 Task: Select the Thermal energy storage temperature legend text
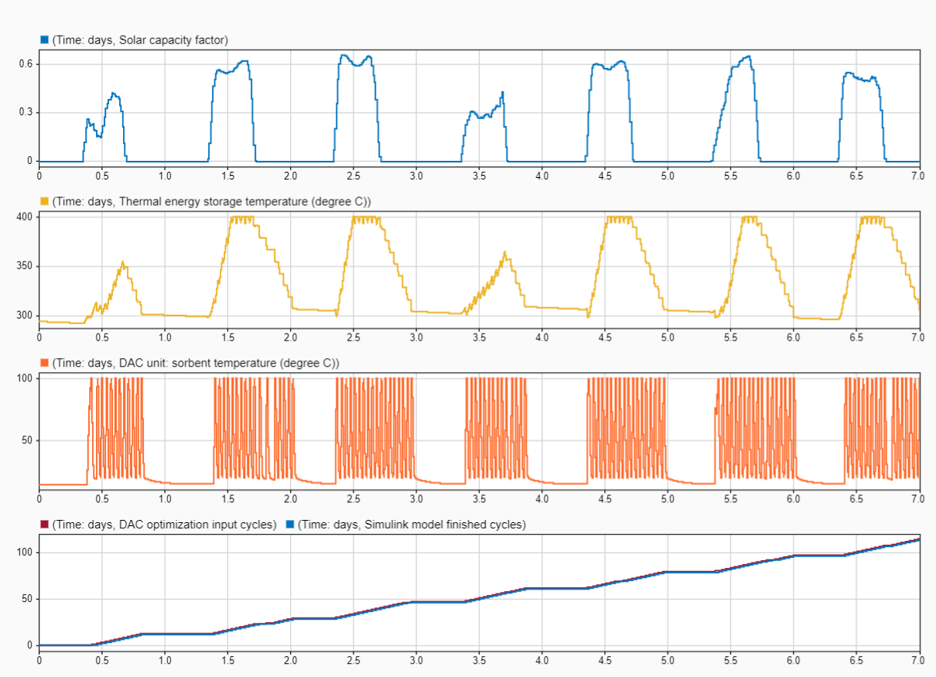click(212, 201)
